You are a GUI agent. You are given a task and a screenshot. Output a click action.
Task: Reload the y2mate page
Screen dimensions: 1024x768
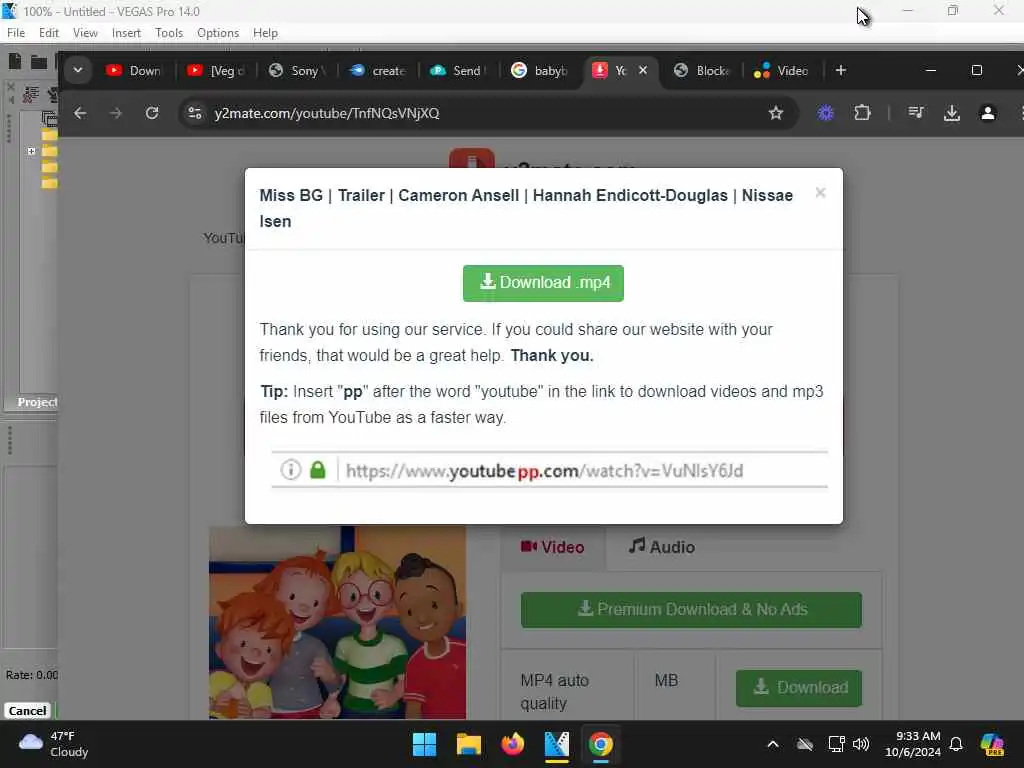pyautogui.click(x=152, y=113)
